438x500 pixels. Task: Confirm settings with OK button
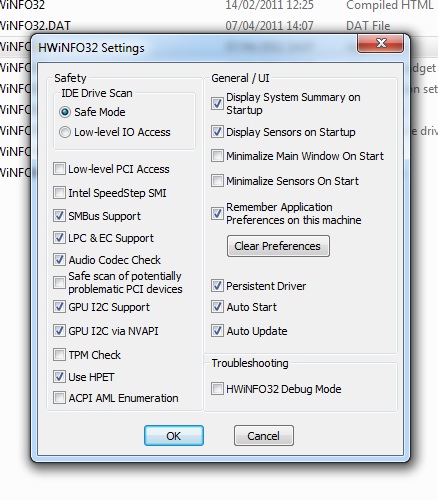(x=174, y=436)
